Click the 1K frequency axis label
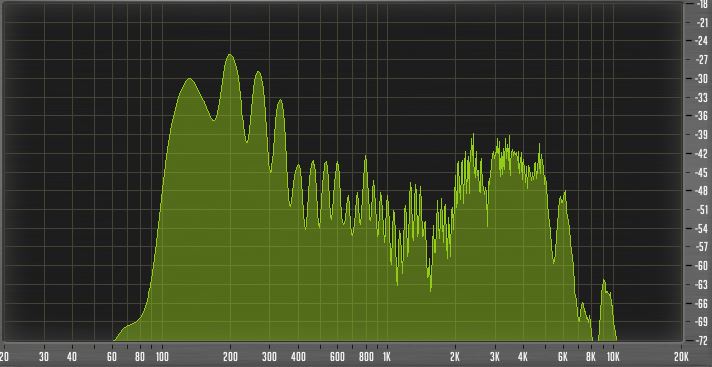712x367 pixels. pos(386,356)
